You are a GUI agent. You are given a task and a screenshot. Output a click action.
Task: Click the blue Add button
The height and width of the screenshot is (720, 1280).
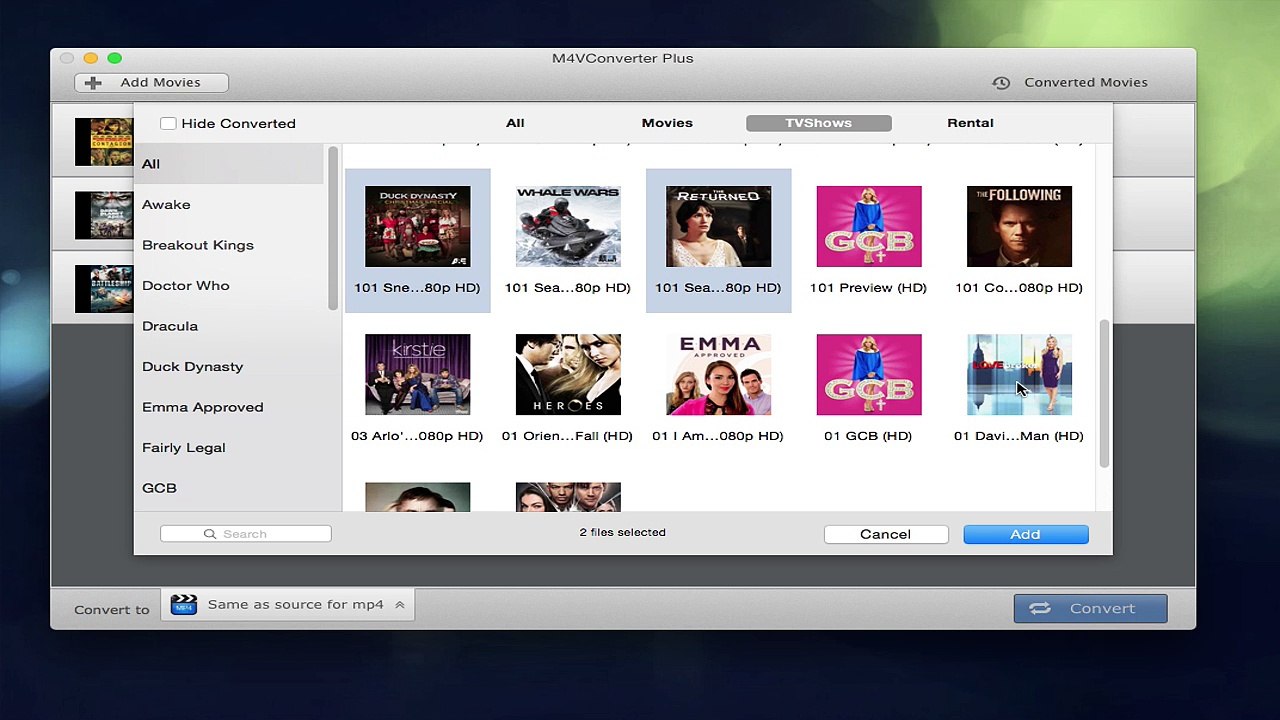point(1026,534)
